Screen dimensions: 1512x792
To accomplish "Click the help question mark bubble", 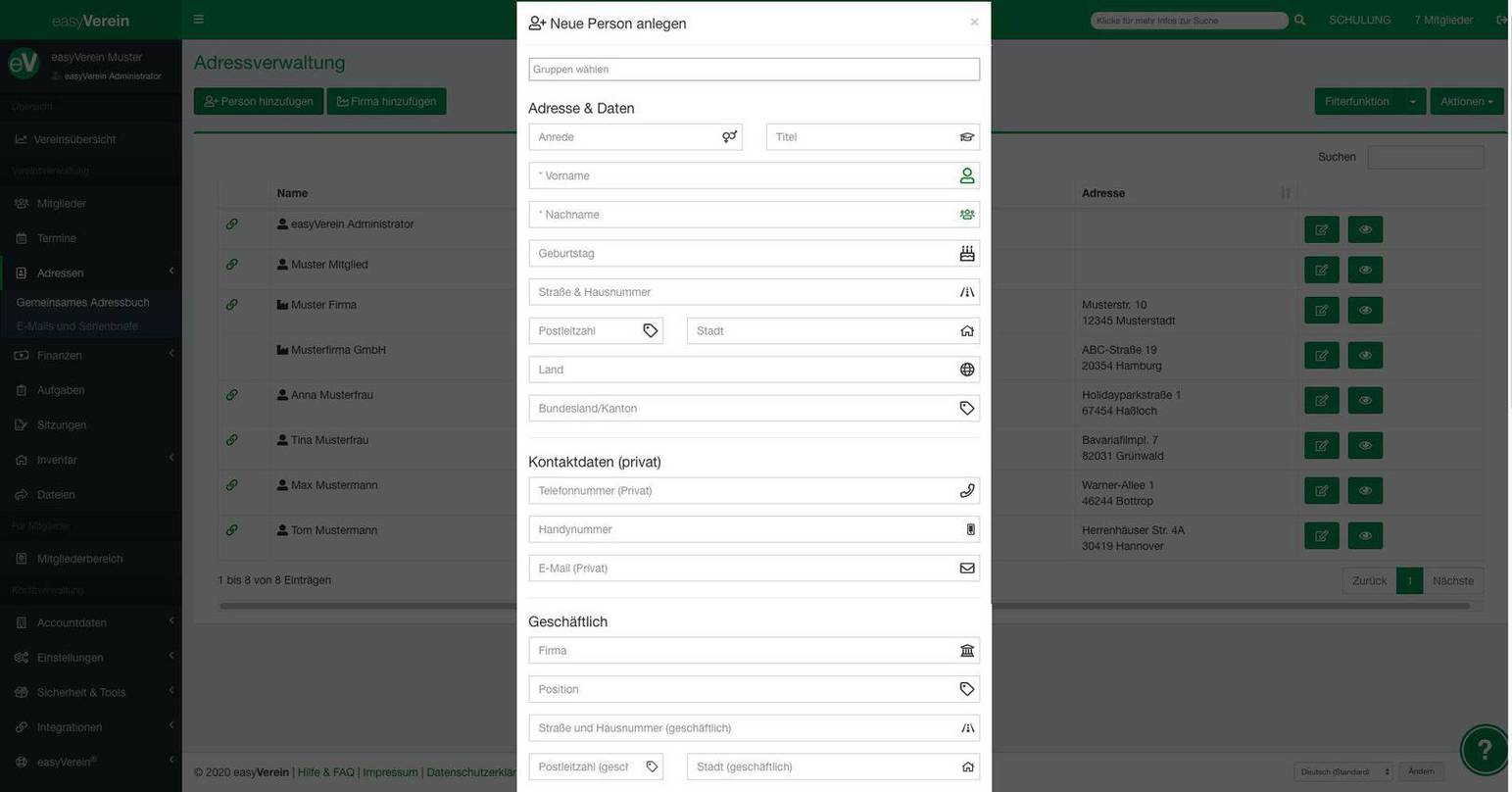I will (1484, 750).
